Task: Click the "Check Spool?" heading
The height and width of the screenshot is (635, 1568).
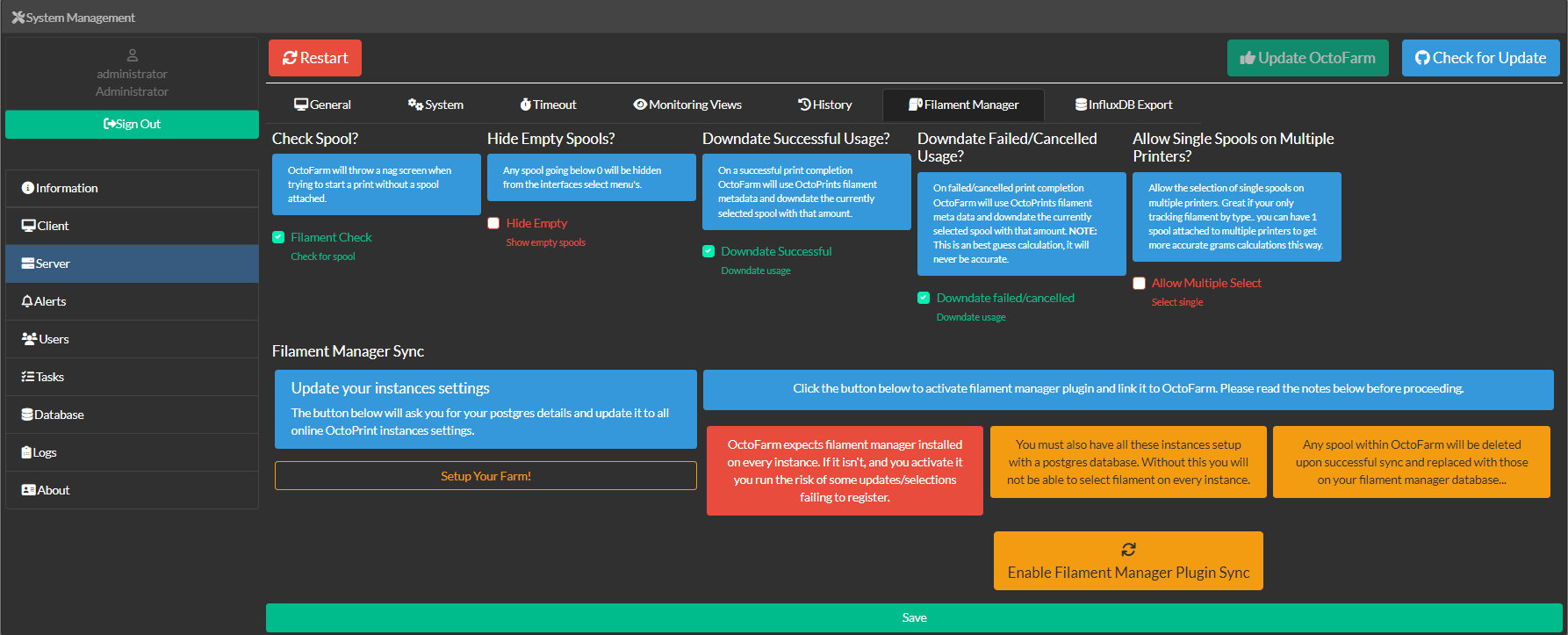Action: click(315, 139)
